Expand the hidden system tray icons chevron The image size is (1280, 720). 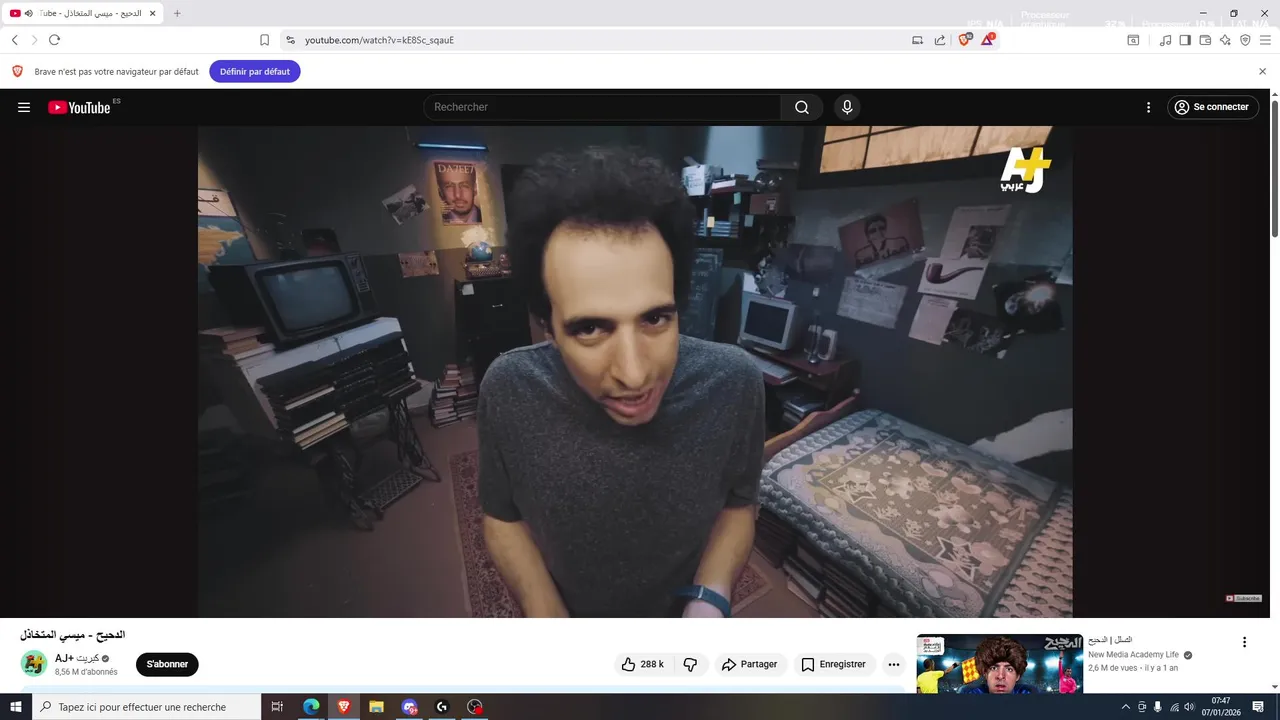tap(1125, 707)
